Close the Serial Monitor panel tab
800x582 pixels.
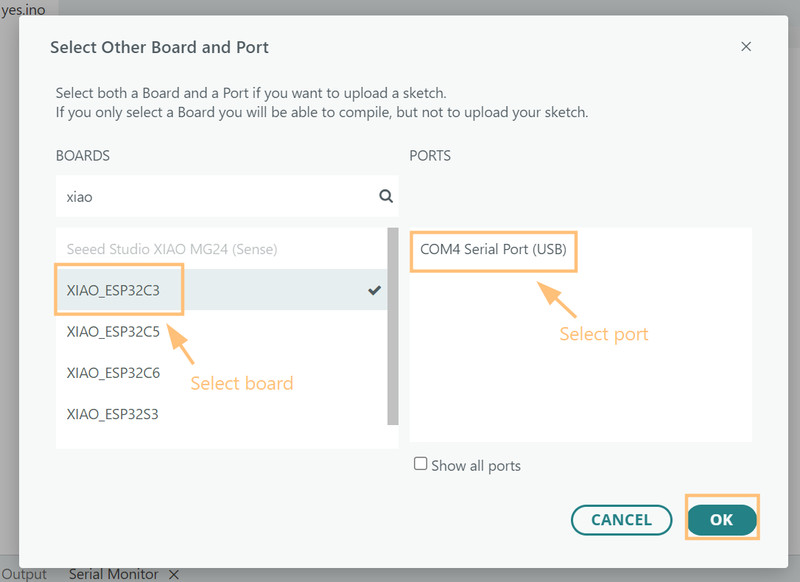[173, 574]
